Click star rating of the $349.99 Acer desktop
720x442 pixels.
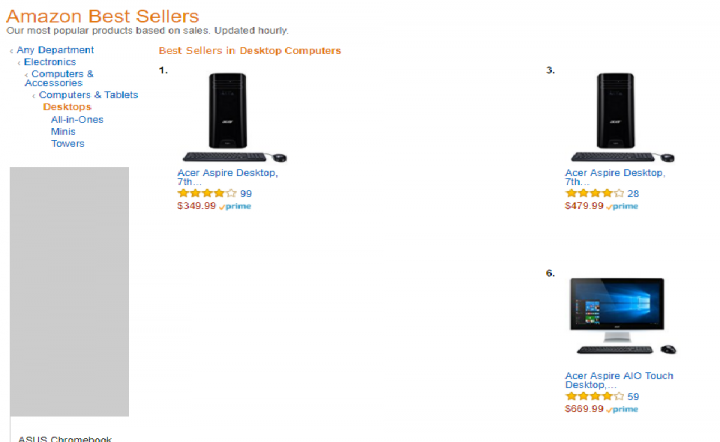point(207,193)
